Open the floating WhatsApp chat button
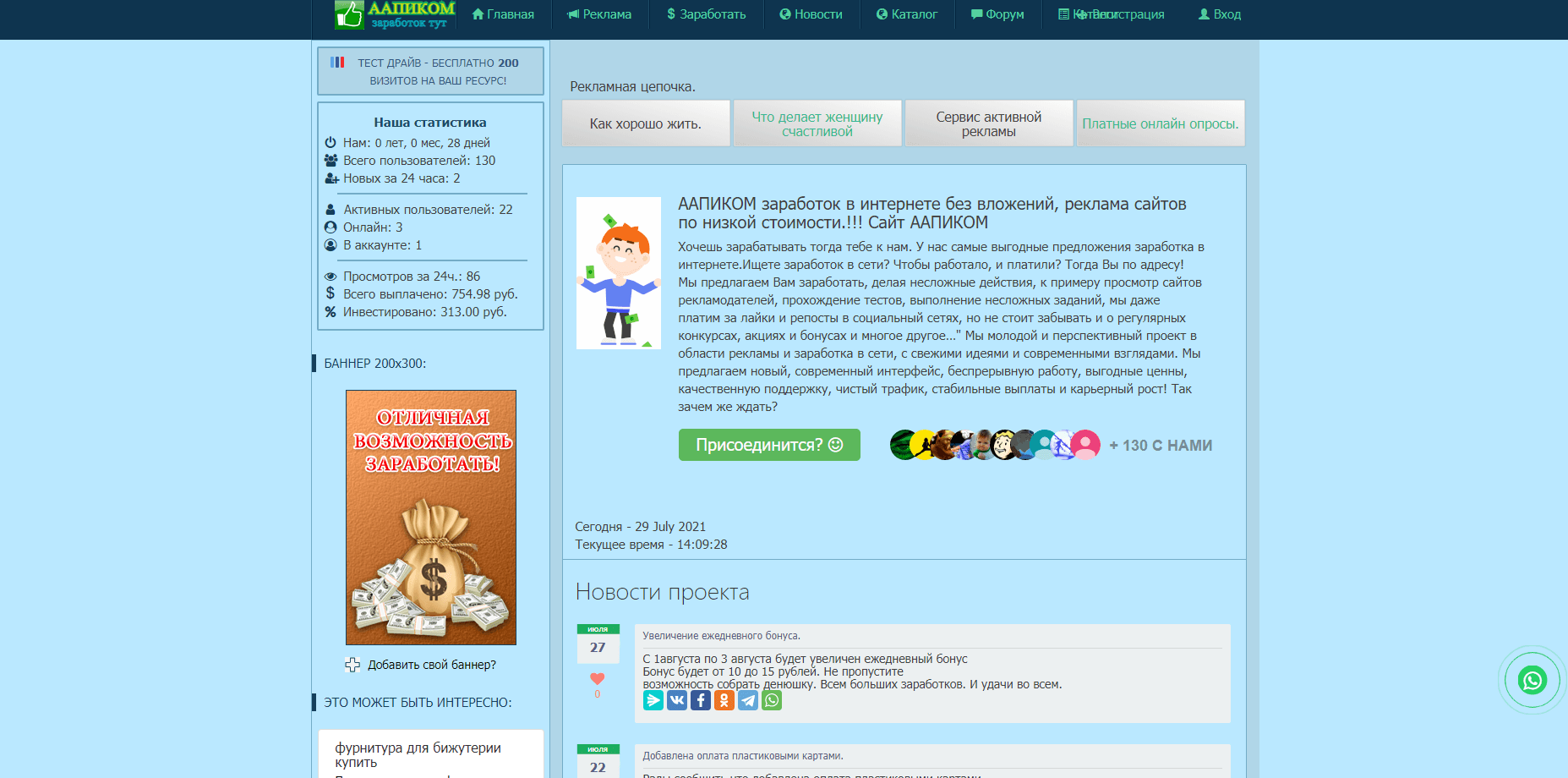Image resolution: width=1568 pixels, height=778 pixels. pyautogui.click(x=1532, y=680)
